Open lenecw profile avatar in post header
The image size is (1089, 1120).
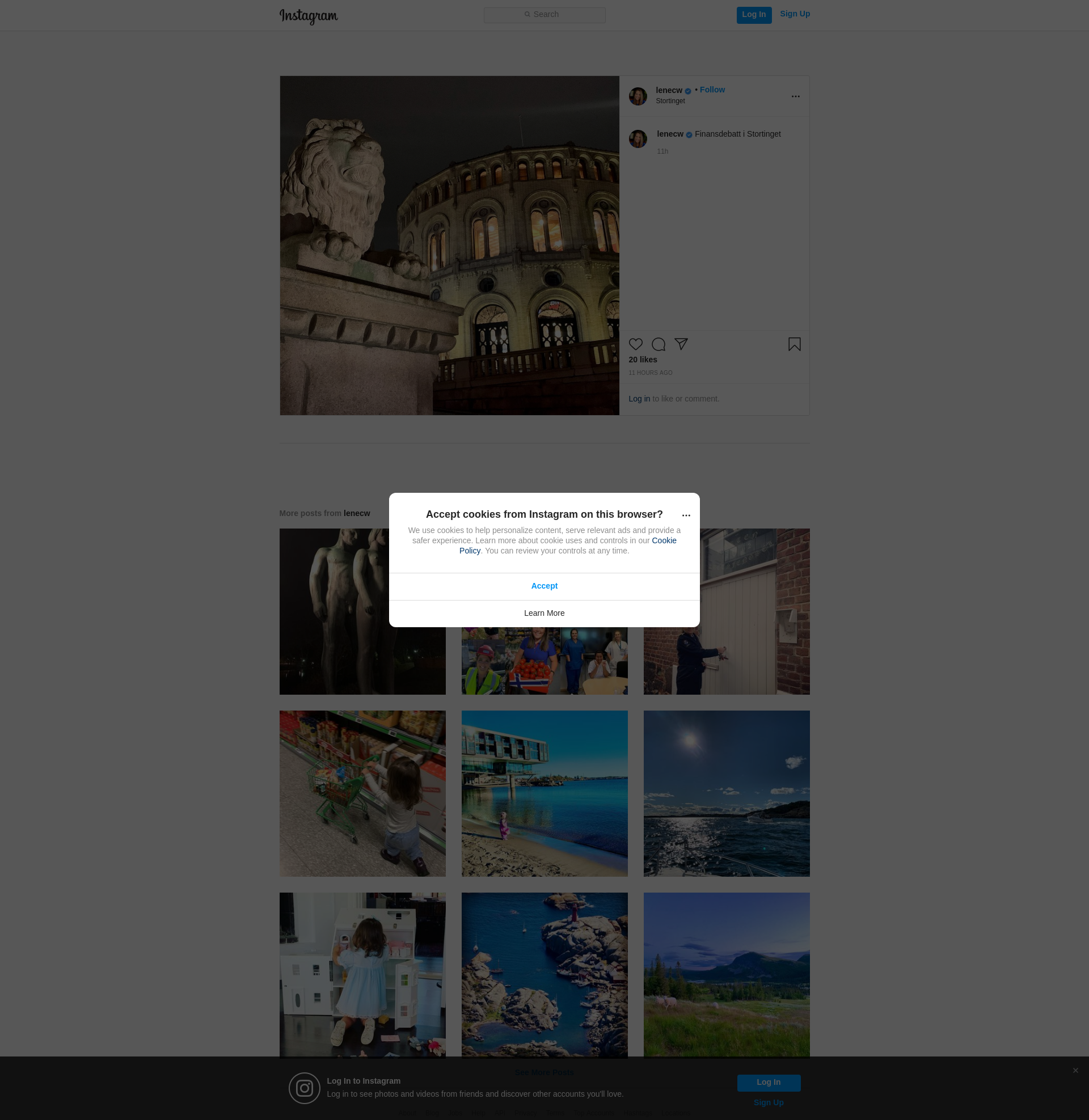point(638,96)
